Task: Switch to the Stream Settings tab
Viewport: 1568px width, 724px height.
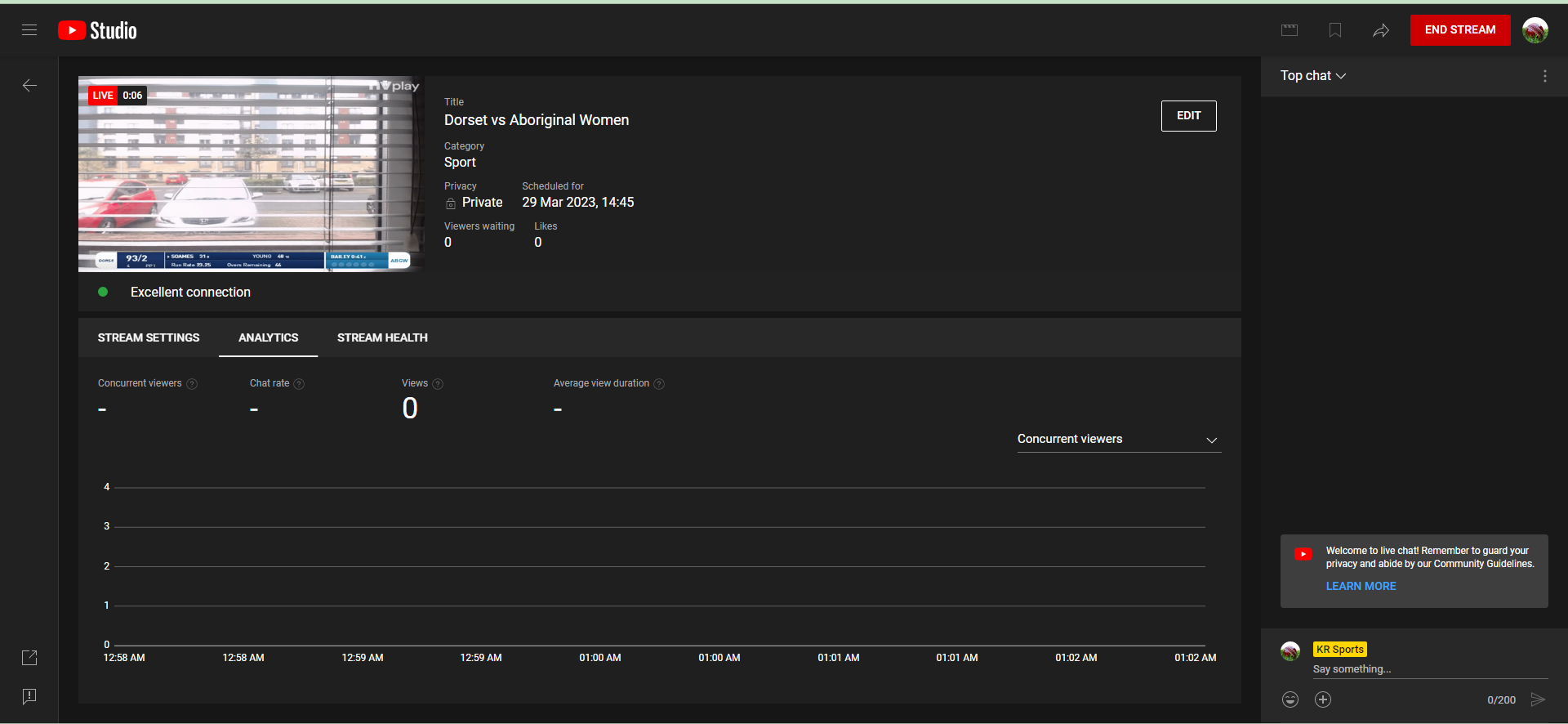Action: (149, 337)
